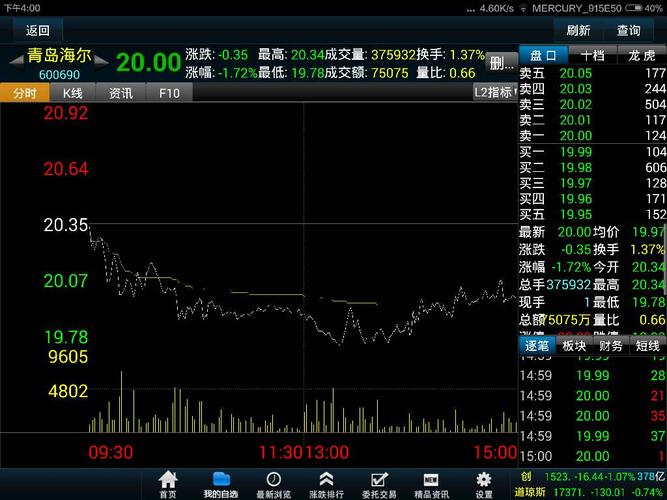Tap the 20.35 previous close axis label
The image size is (667, 500).
66,225
